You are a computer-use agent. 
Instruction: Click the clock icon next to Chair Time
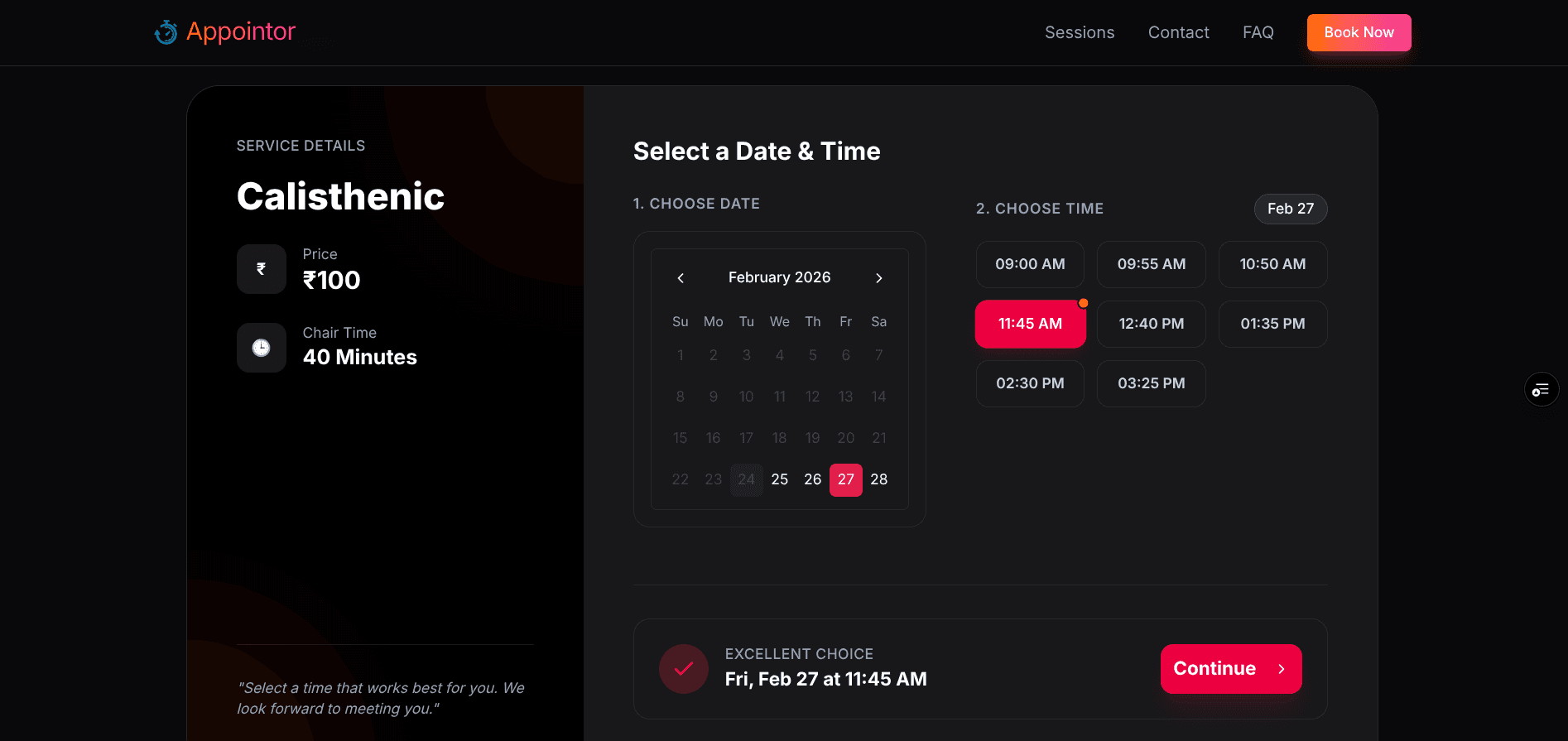(261, 348)
